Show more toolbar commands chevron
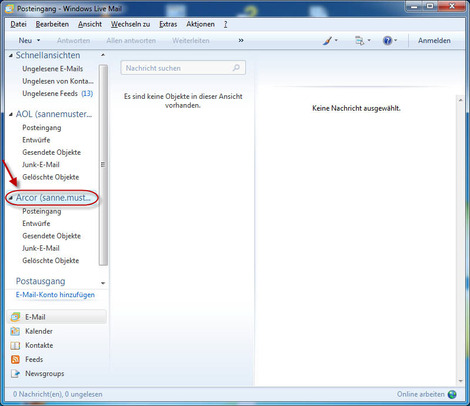This screenshot has width=470, height=406. click(241, 41)
